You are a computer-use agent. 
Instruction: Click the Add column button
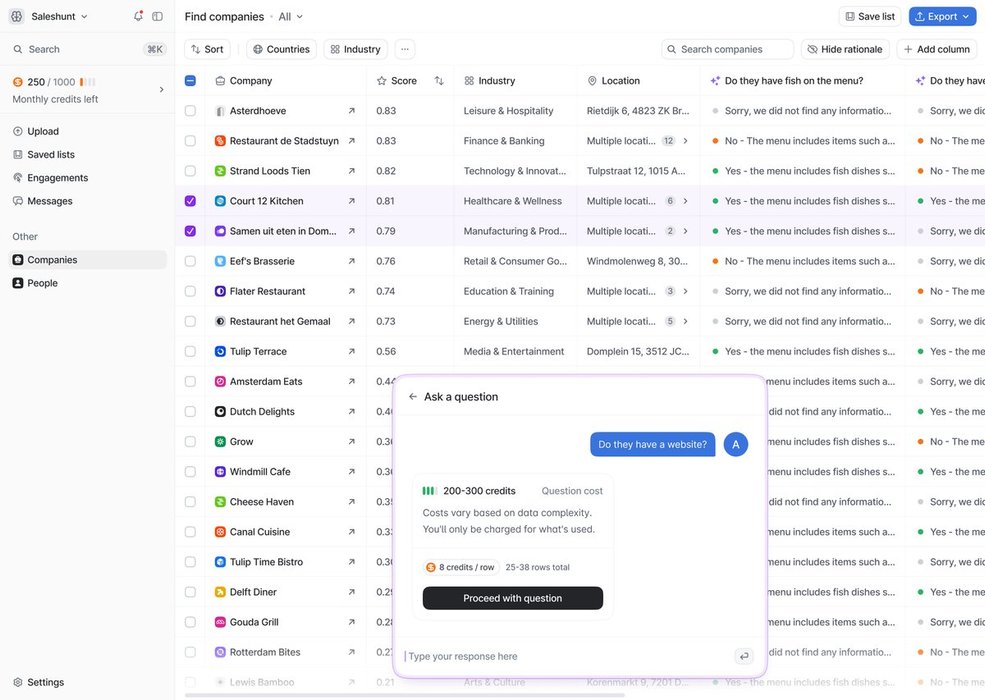click(x=936, y=49)
